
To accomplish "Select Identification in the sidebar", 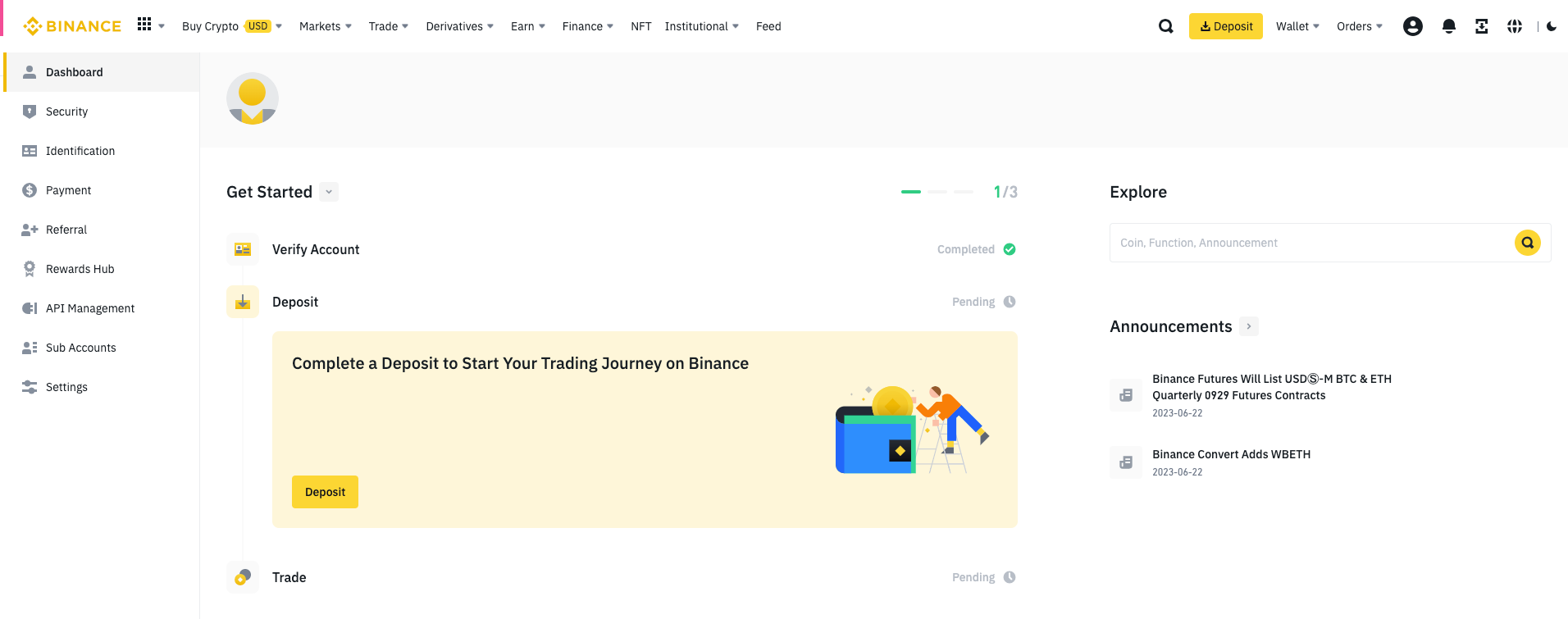I will [x=100, y=151].
